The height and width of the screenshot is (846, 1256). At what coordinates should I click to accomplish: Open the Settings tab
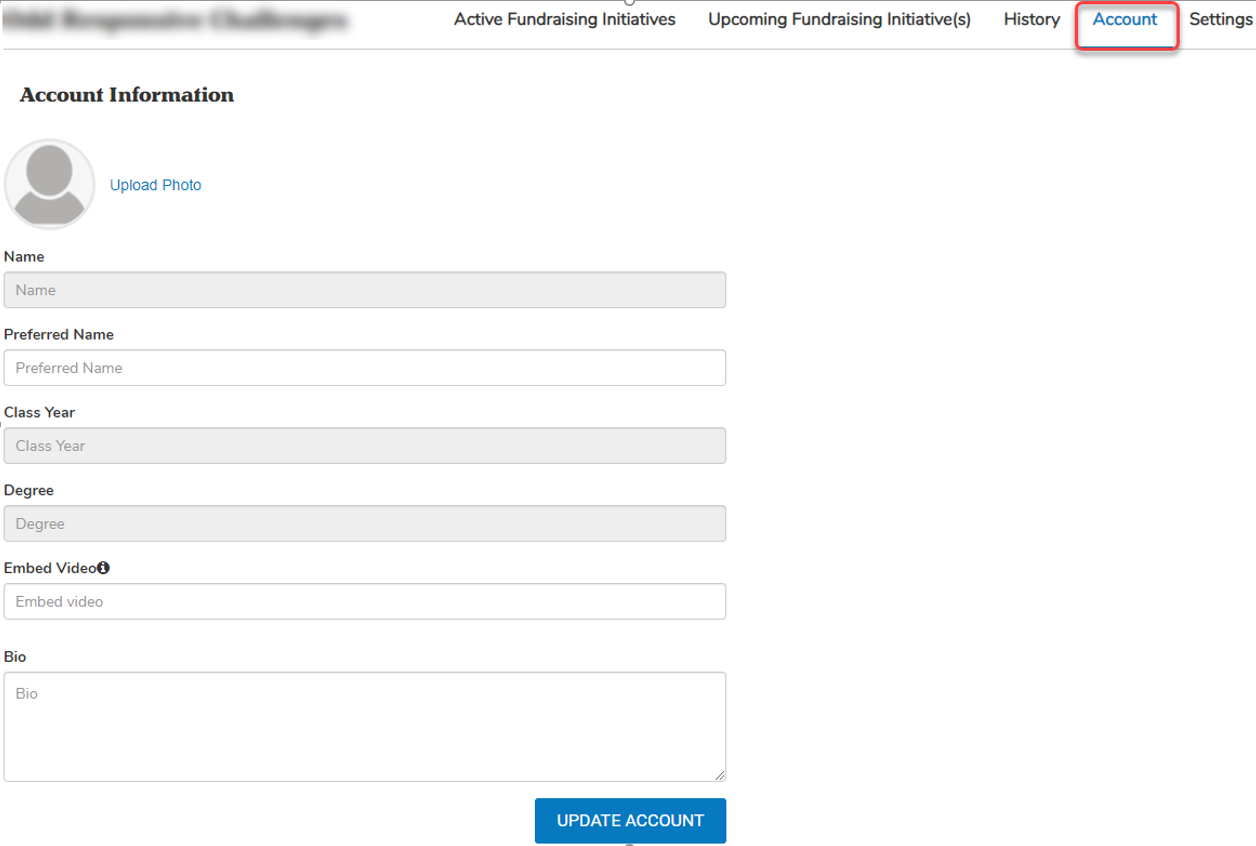click(1220, 20)
